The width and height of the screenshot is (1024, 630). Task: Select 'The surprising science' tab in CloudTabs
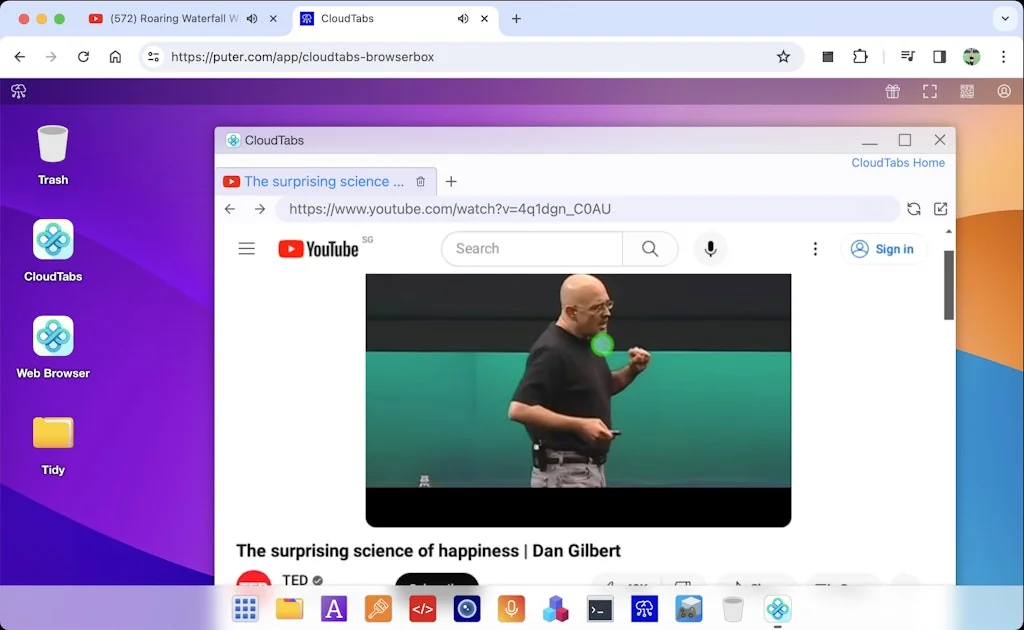click(x=318, y=181)
